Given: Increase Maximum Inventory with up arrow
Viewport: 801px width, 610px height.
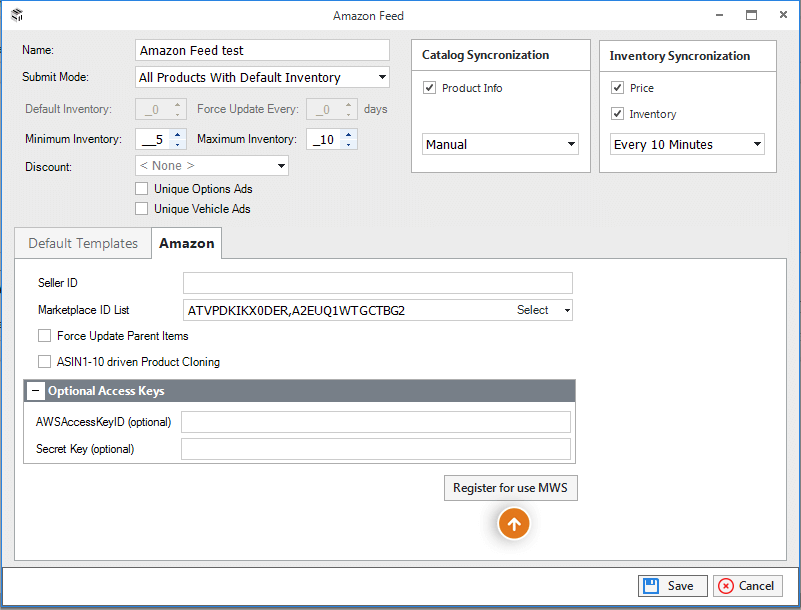Looking at the screenshot, I should pos(348,134).
